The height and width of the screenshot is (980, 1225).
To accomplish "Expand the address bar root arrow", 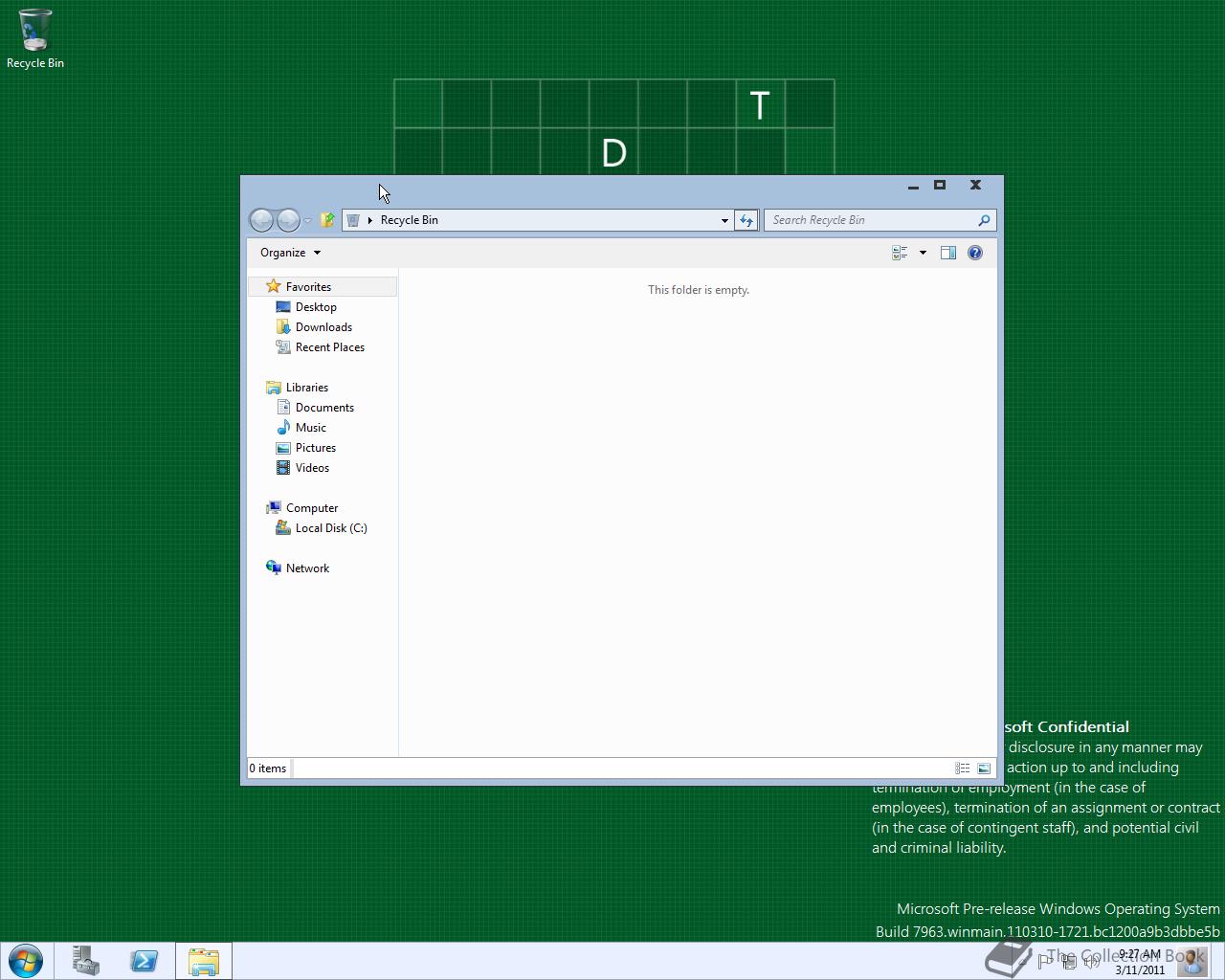I will 370,220.
